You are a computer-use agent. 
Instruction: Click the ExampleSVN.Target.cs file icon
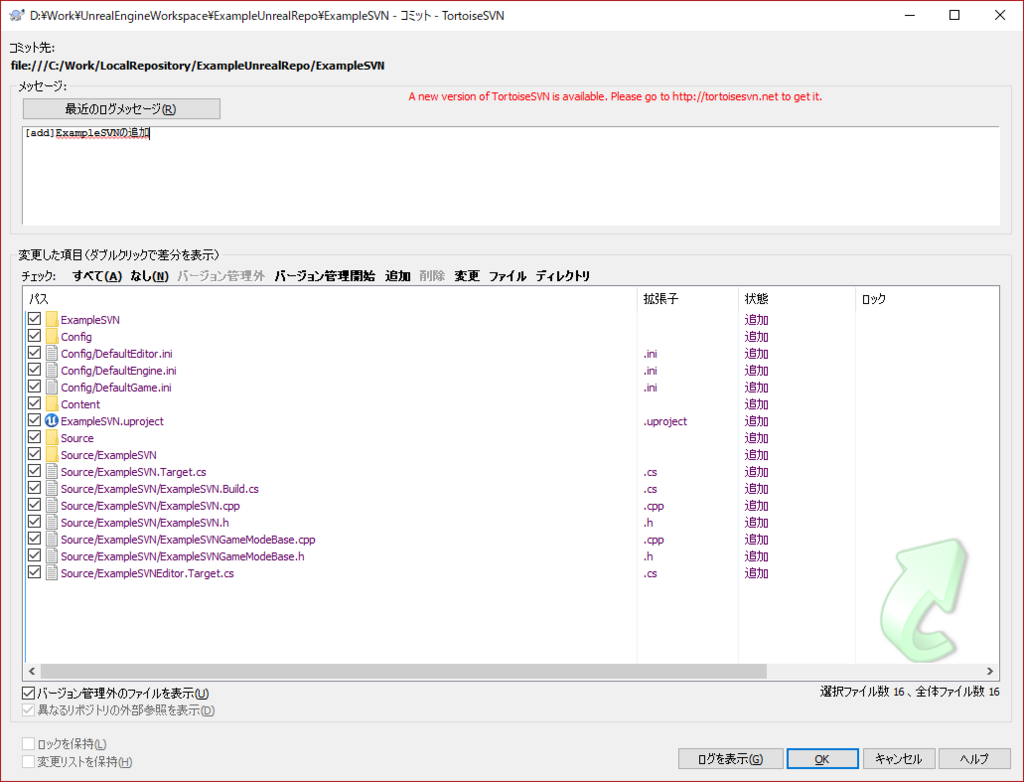(x=52, y=472)
